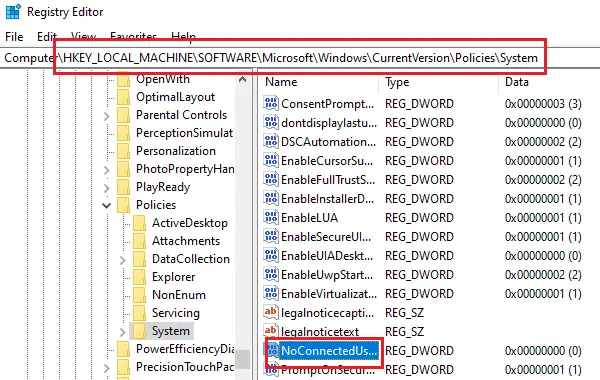Expand the Parental Controls node
This screenshot has width=600, height=380.
(x=107, y=116)
